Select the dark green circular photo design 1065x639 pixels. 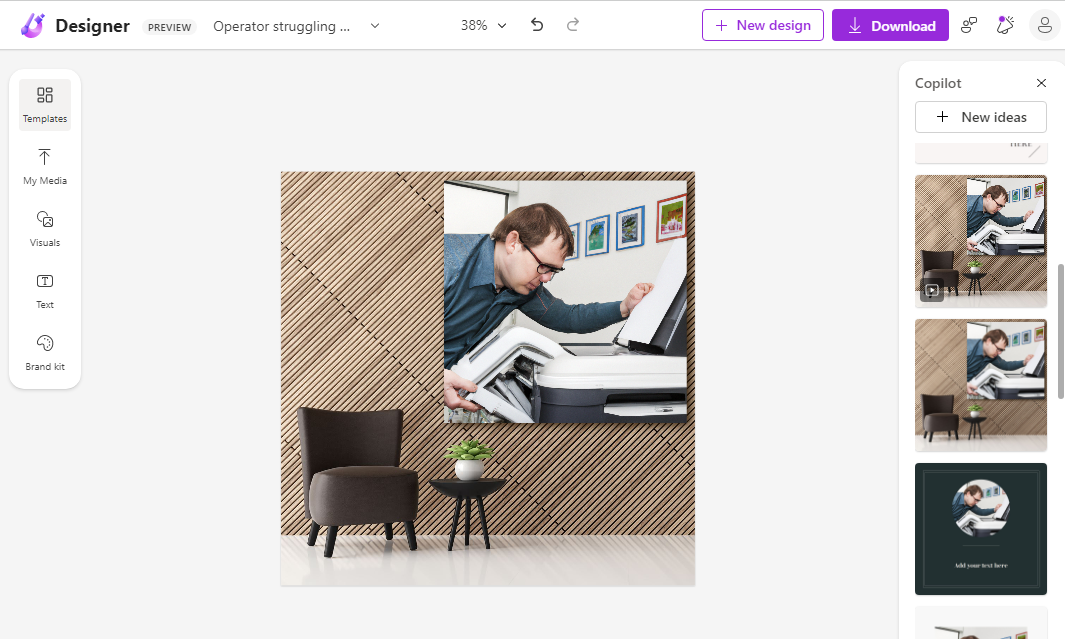[981, 529]
